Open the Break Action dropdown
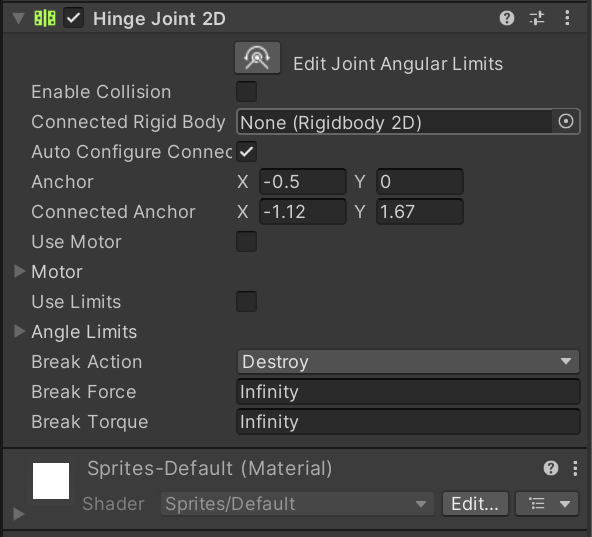This screenshot has width=592, height=537. [x=408, y=361]
